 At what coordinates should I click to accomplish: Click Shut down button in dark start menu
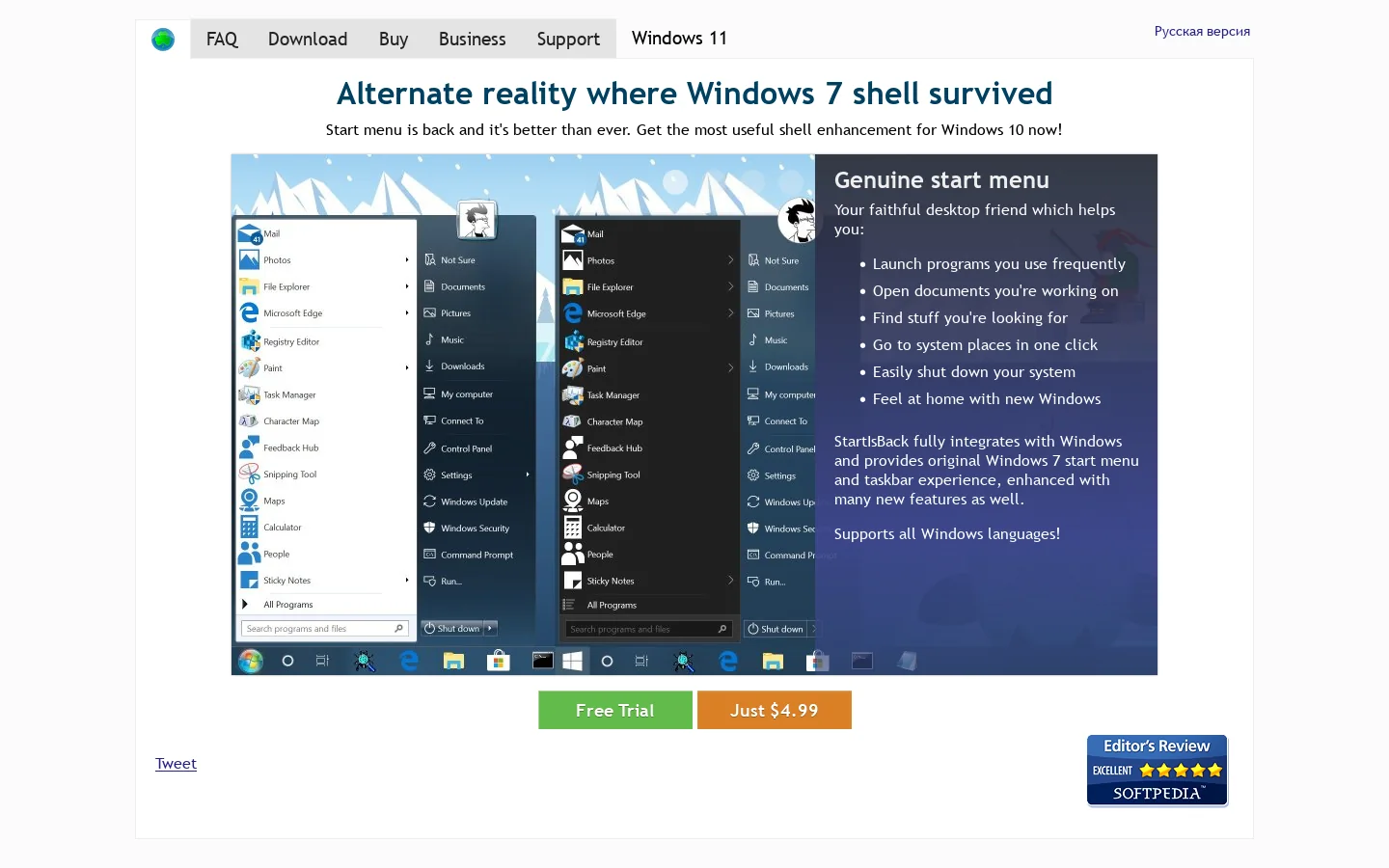coord(776,629)
